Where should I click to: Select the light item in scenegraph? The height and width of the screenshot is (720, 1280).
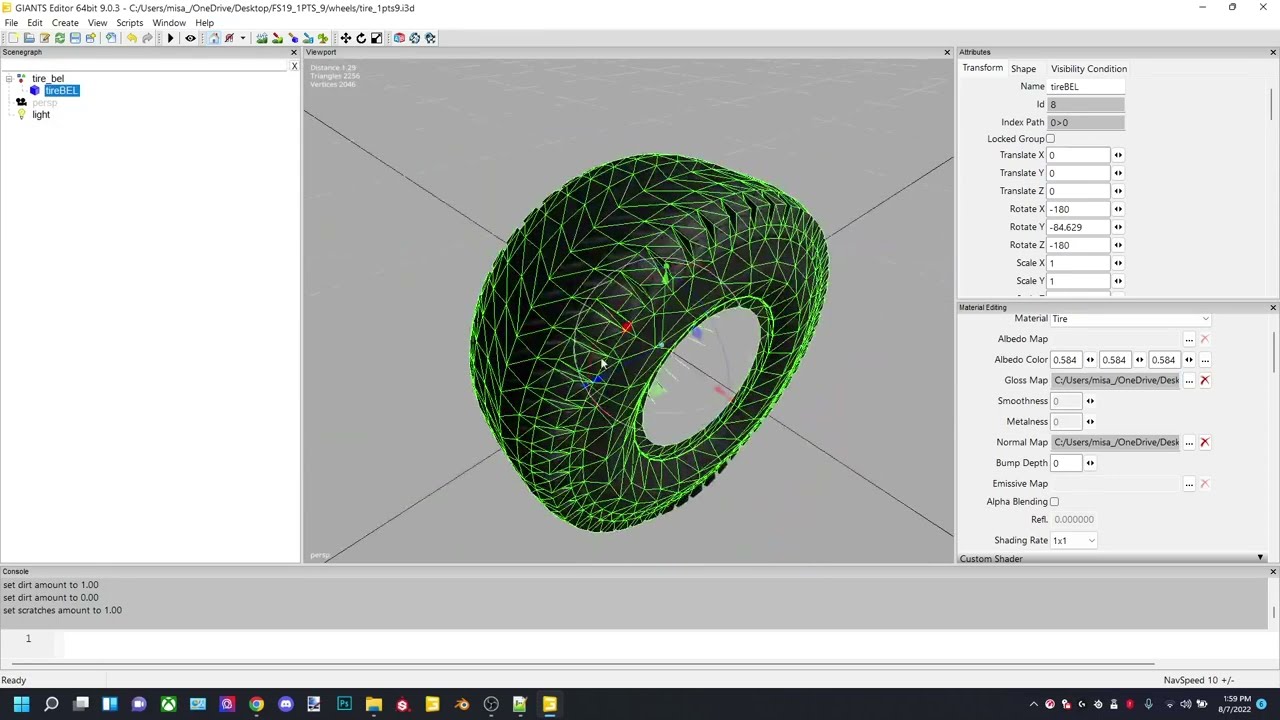tap(41, 115)
